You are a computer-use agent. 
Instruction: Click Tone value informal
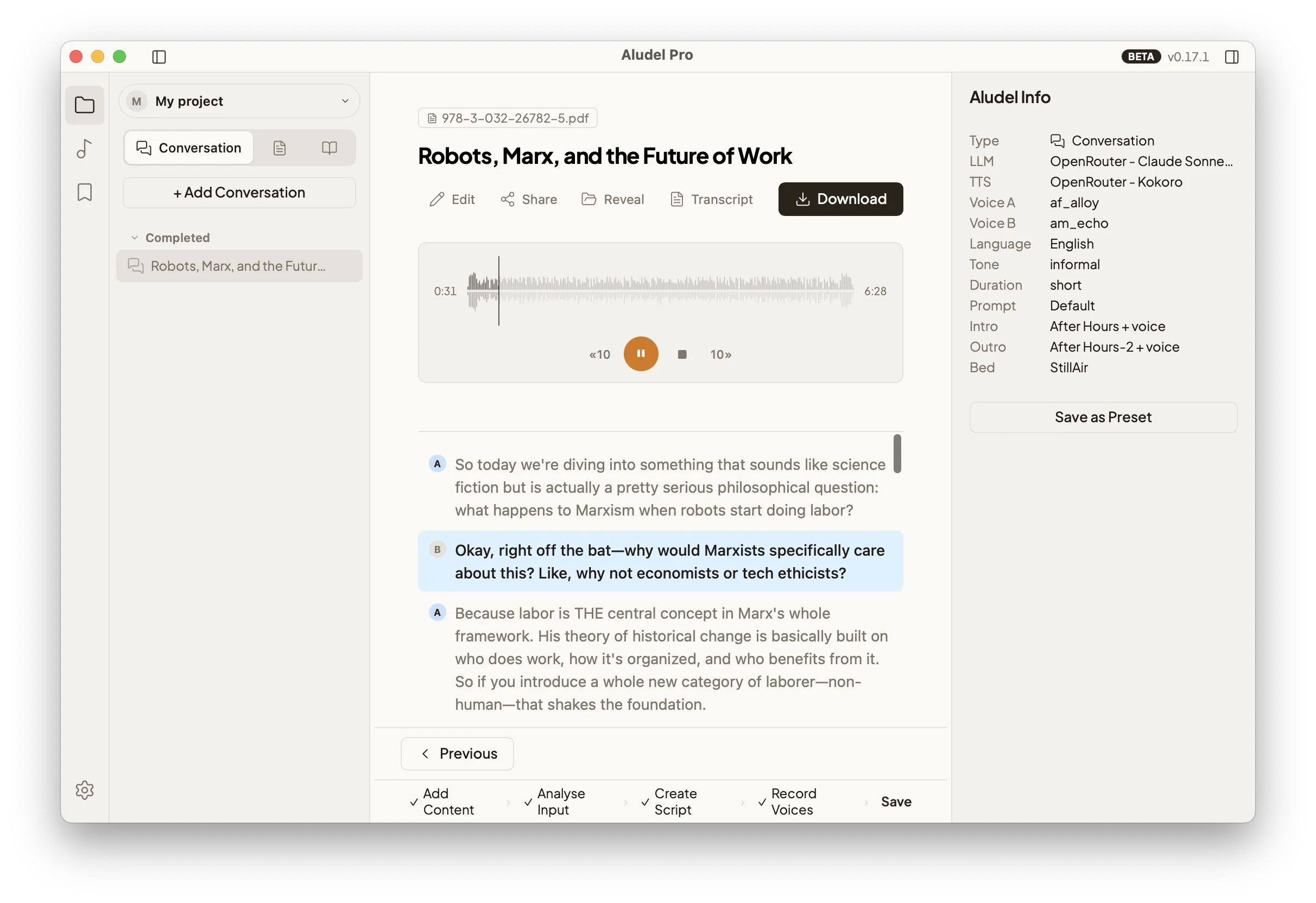tap(1074, 264)
